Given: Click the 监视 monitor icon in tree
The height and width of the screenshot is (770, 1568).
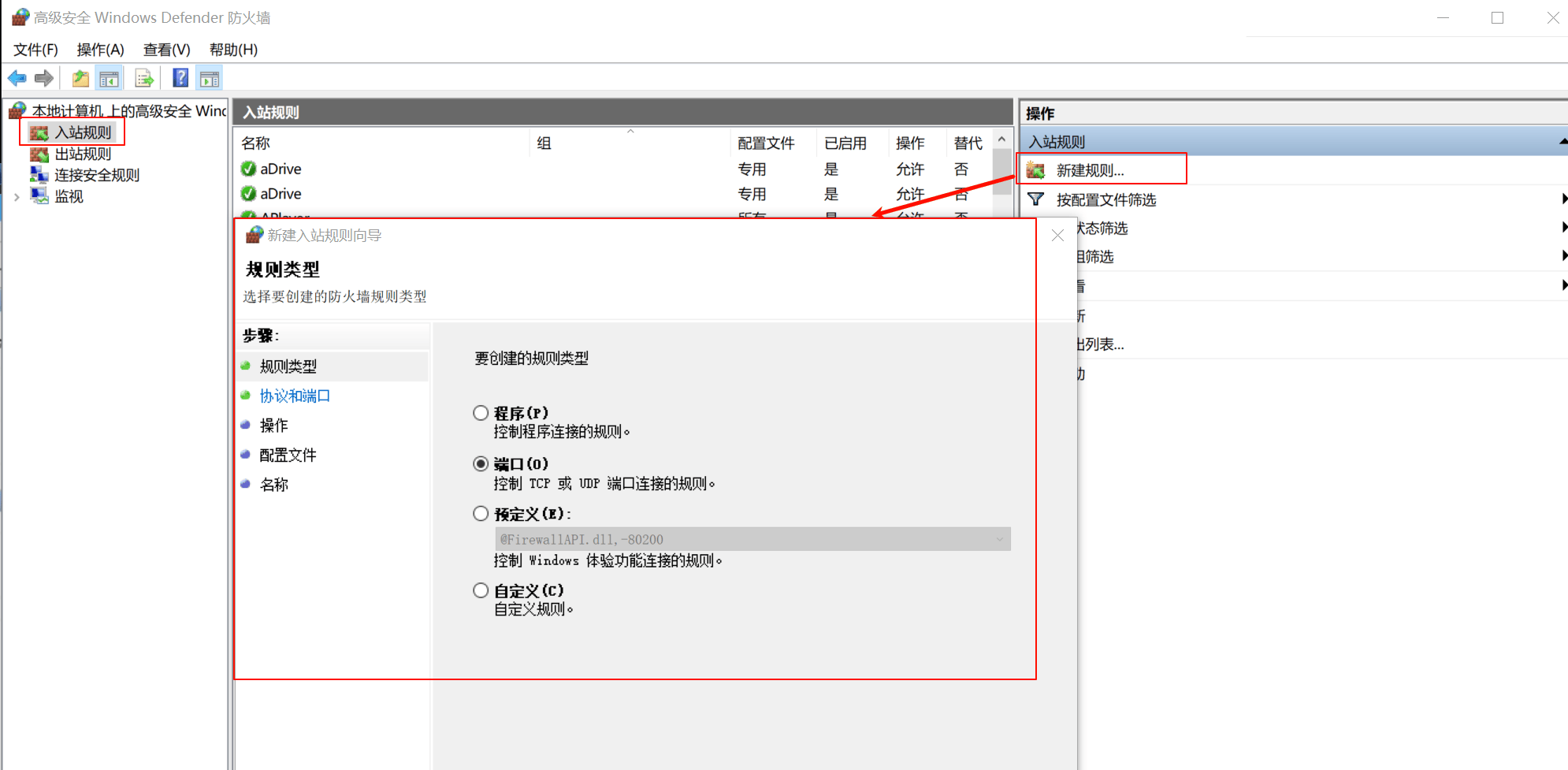Looking at the screenshot, I should coord(39,195).
